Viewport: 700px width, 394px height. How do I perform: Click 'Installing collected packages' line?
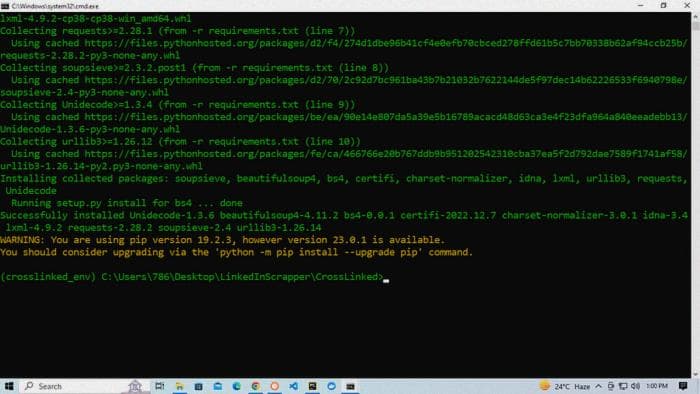tap(344, 178)
